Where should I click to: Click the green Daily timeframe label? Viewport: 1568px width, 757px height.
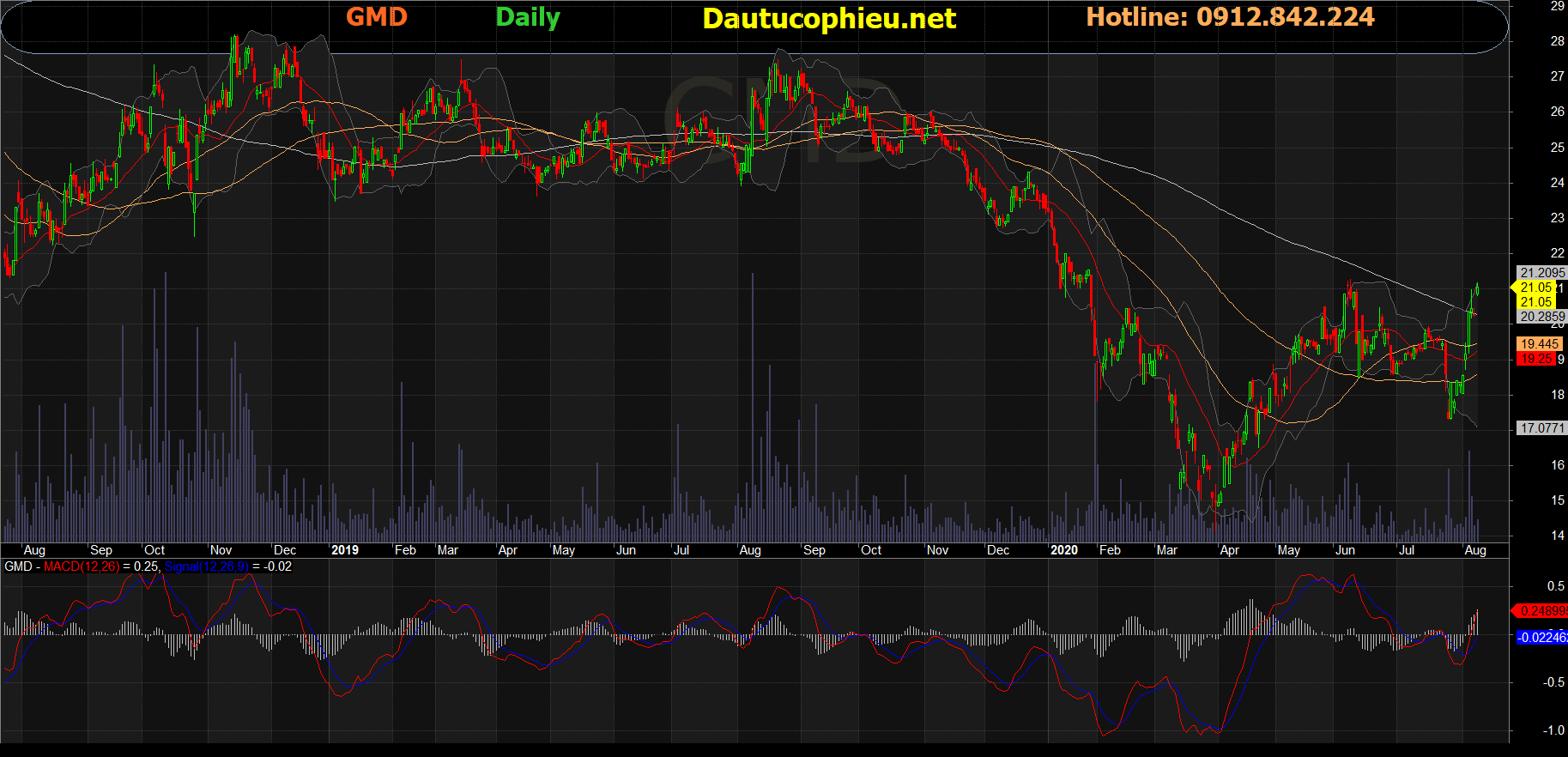point(527,17)
